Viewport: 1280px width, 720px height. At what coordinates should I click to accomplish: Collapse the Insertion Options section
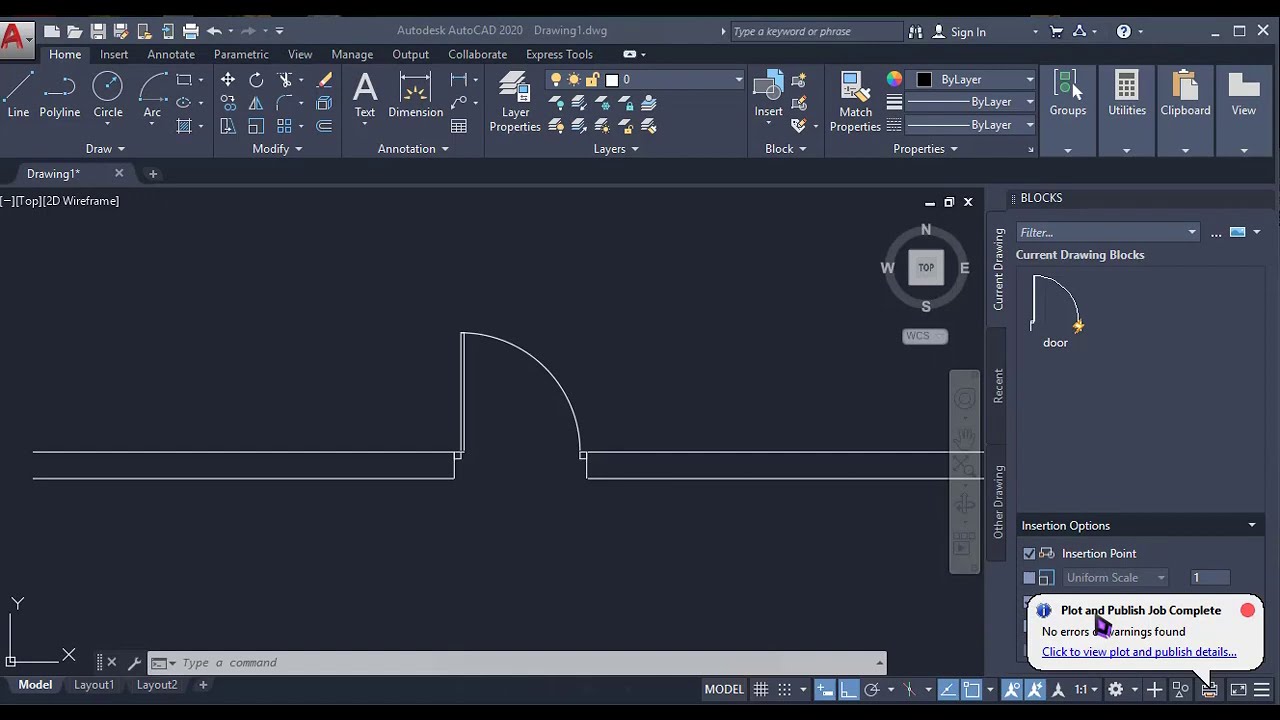point(1252,525)
